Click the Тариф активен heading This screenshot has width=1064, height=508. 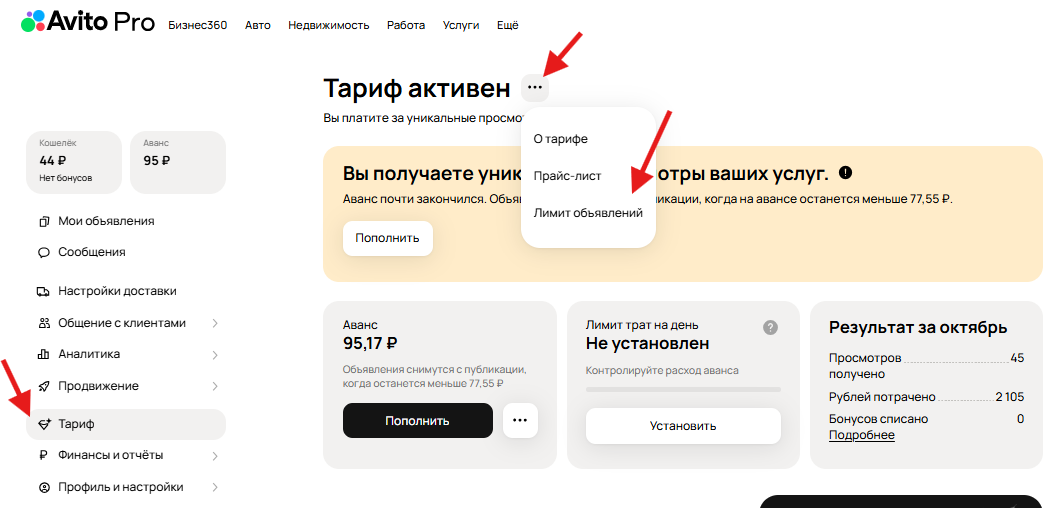[417, 88]
